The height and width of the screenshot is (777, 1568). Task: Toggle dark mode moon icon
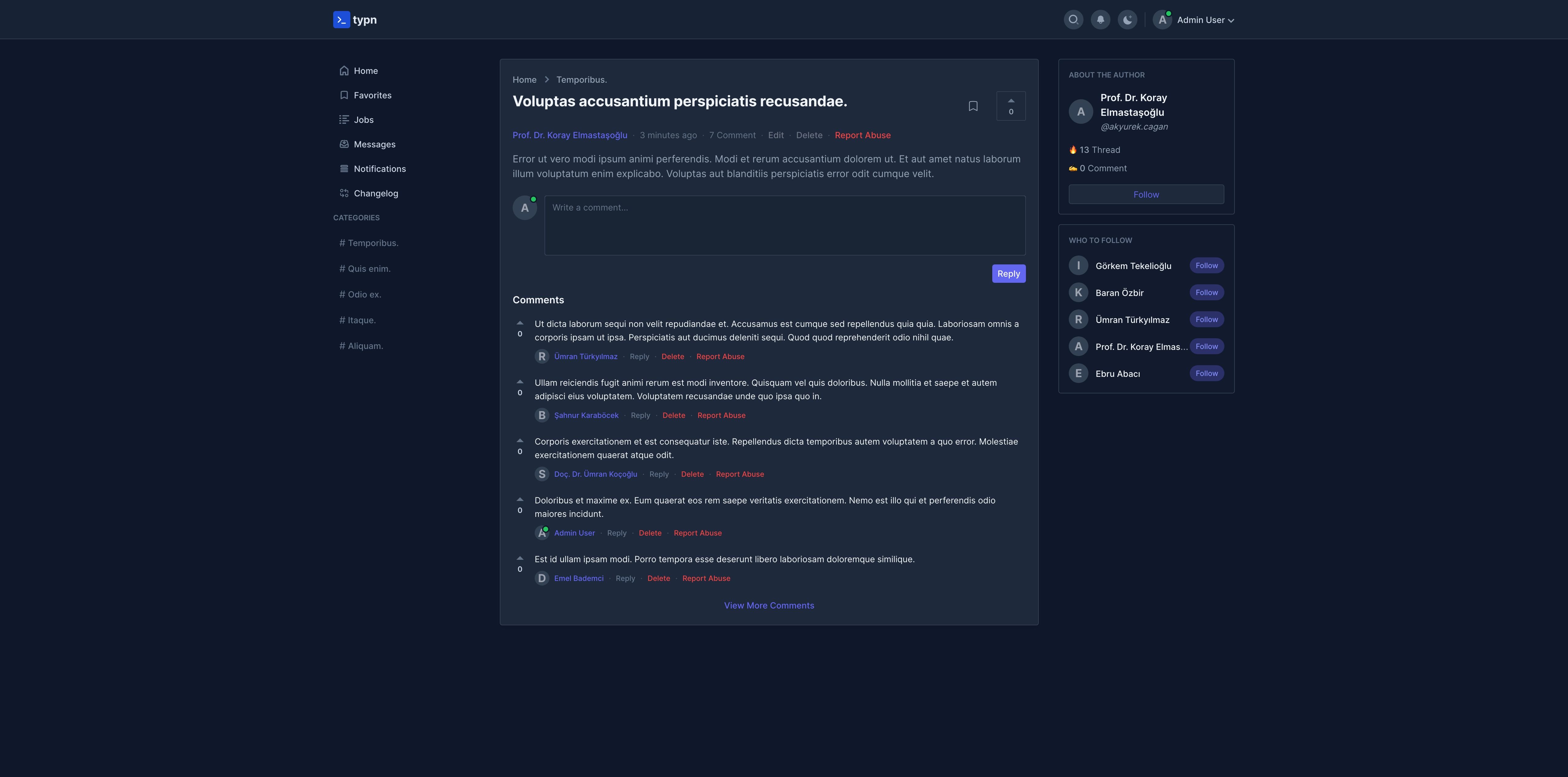tap(1127, 20)
